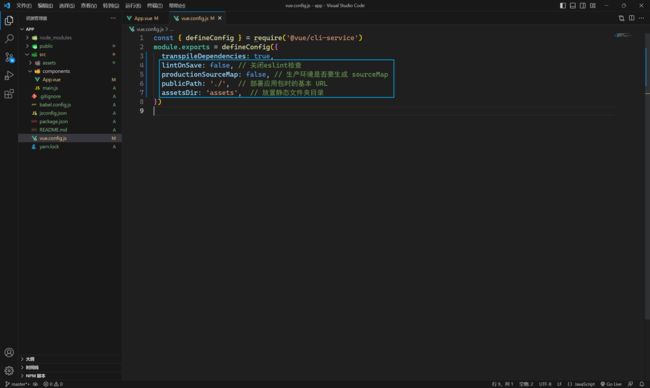The width and height of the screenshot is (650, 388).
Task: Click the UTF-8 encoding indicator
Action: tap(545, 384)
